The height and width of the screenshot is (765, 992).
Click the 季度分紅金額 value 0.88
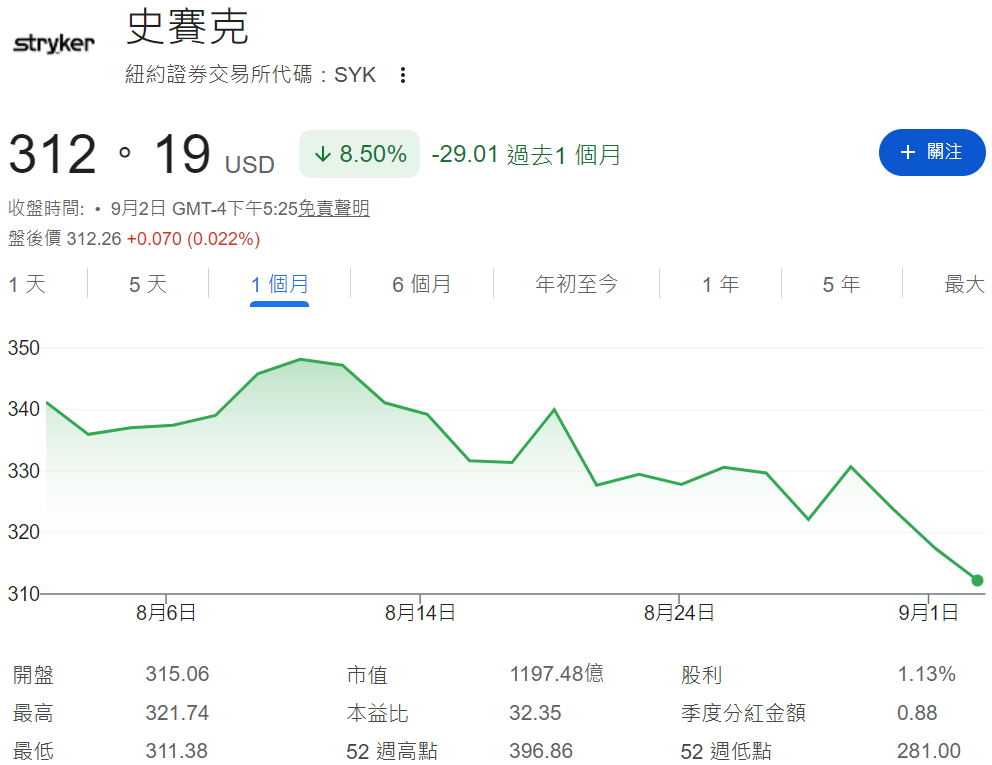pos(917,713)
